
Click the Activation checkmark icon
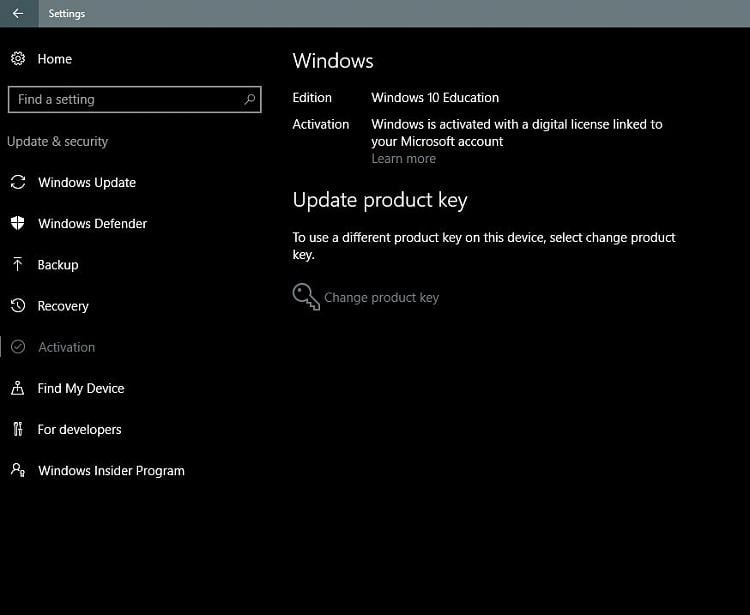tap(18, 347)
